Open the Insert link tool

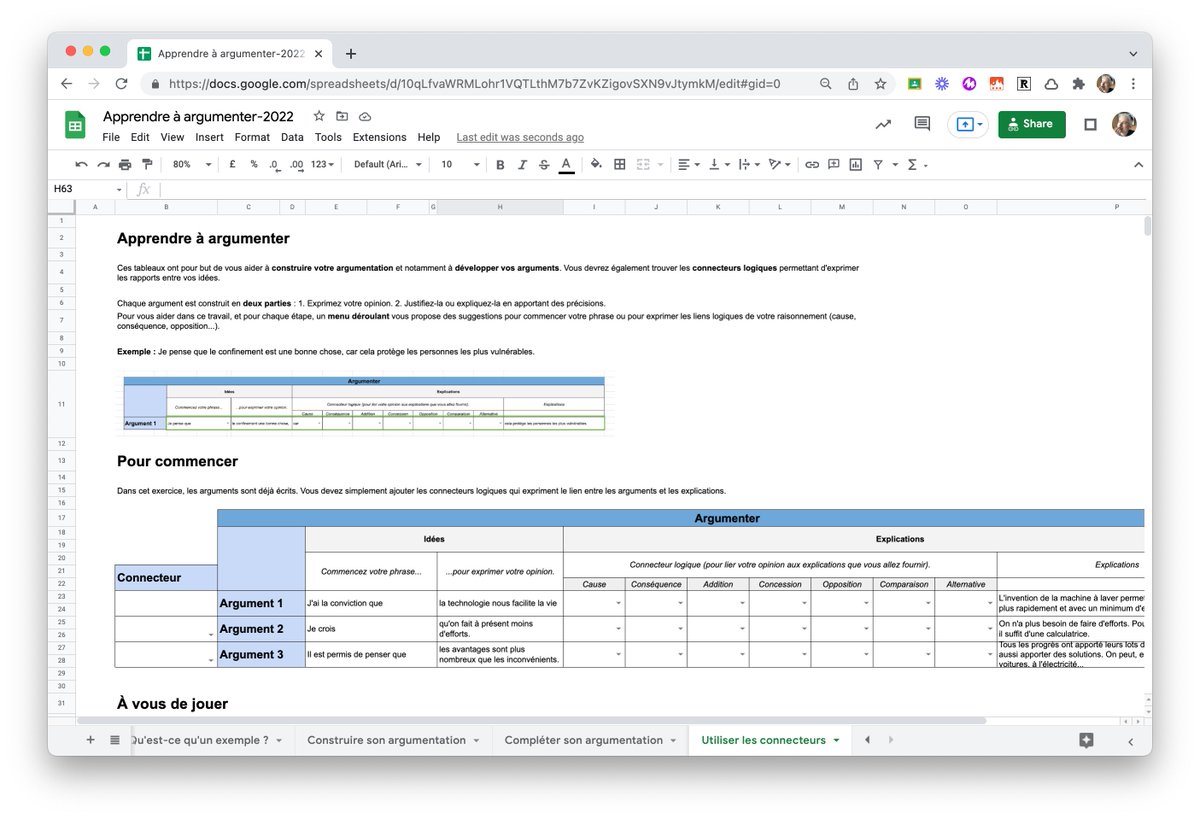[x=812, y=164]
